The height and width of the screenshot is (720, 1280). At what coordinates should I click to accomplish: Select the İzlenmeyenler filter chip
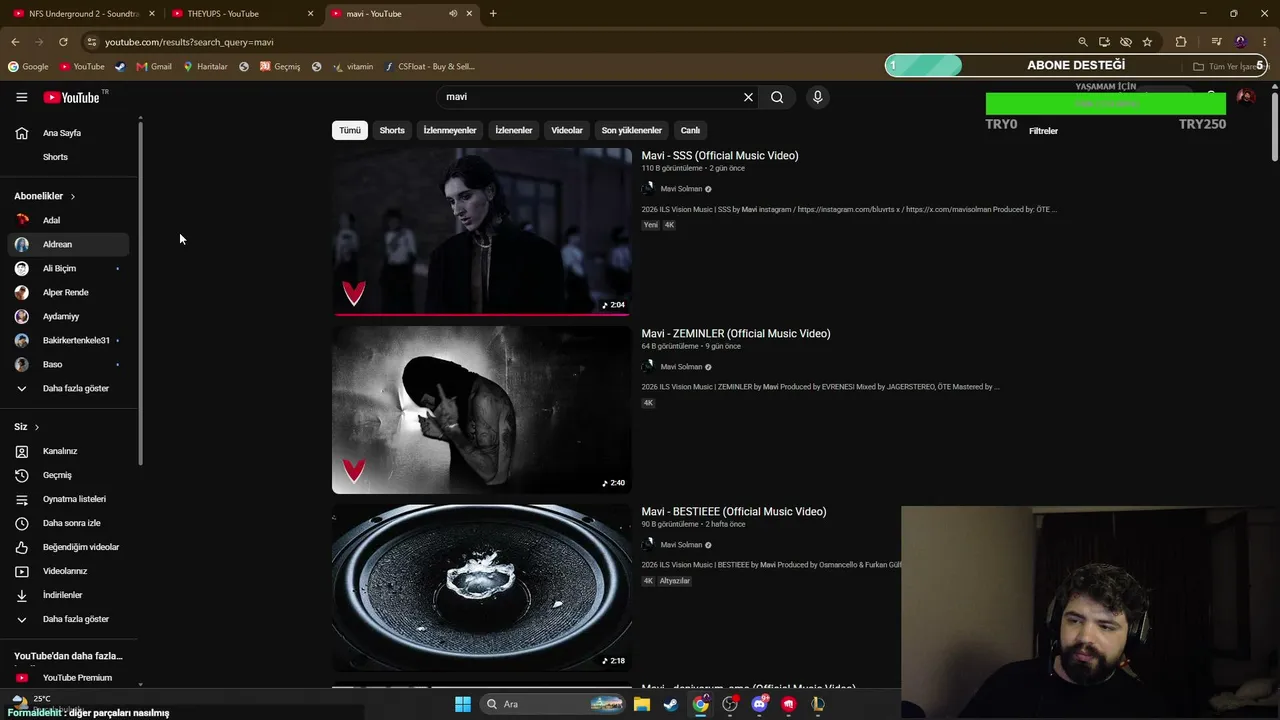(450, 130)
